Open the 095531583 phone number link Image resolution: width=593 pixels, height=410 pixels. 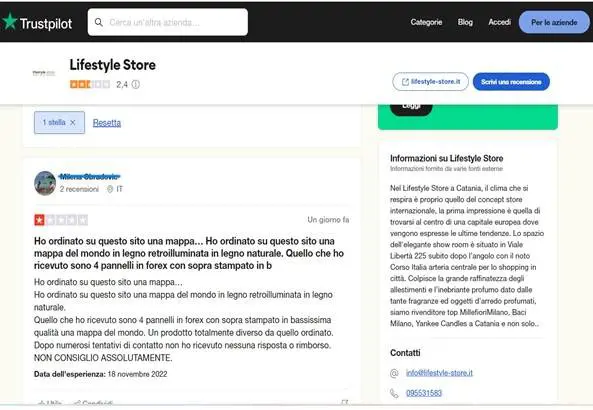click(424, 393)
